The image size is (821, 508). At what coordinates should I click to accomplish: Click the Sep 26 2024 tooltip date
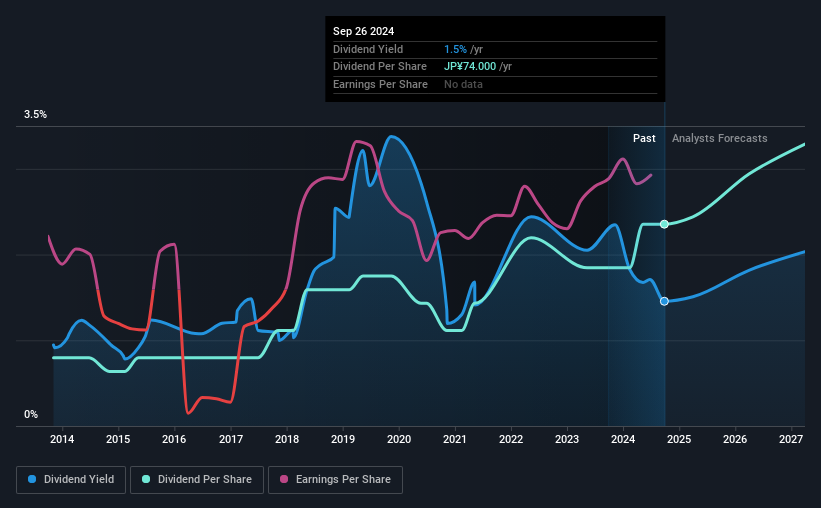point(363,31)
